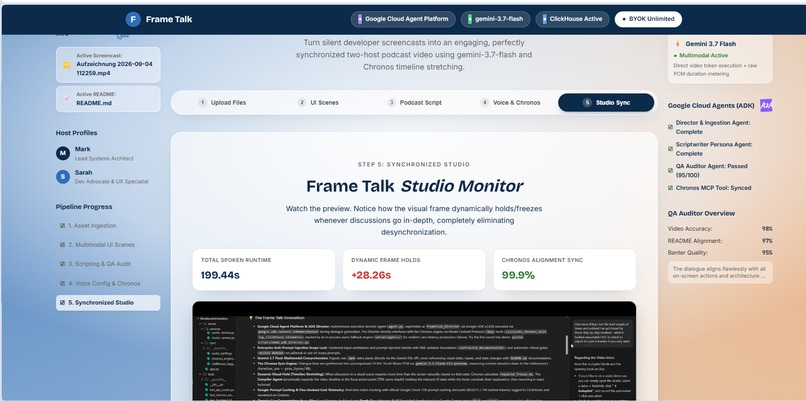806x401 pixels.
Task: Click the BYOK Unlimited button
Action: (648, 19)
